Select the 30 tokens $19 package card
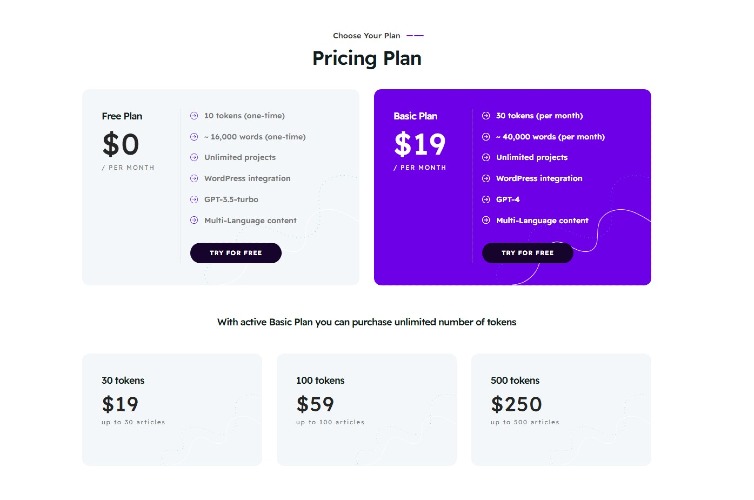754x500 pixels. point(172,409)
